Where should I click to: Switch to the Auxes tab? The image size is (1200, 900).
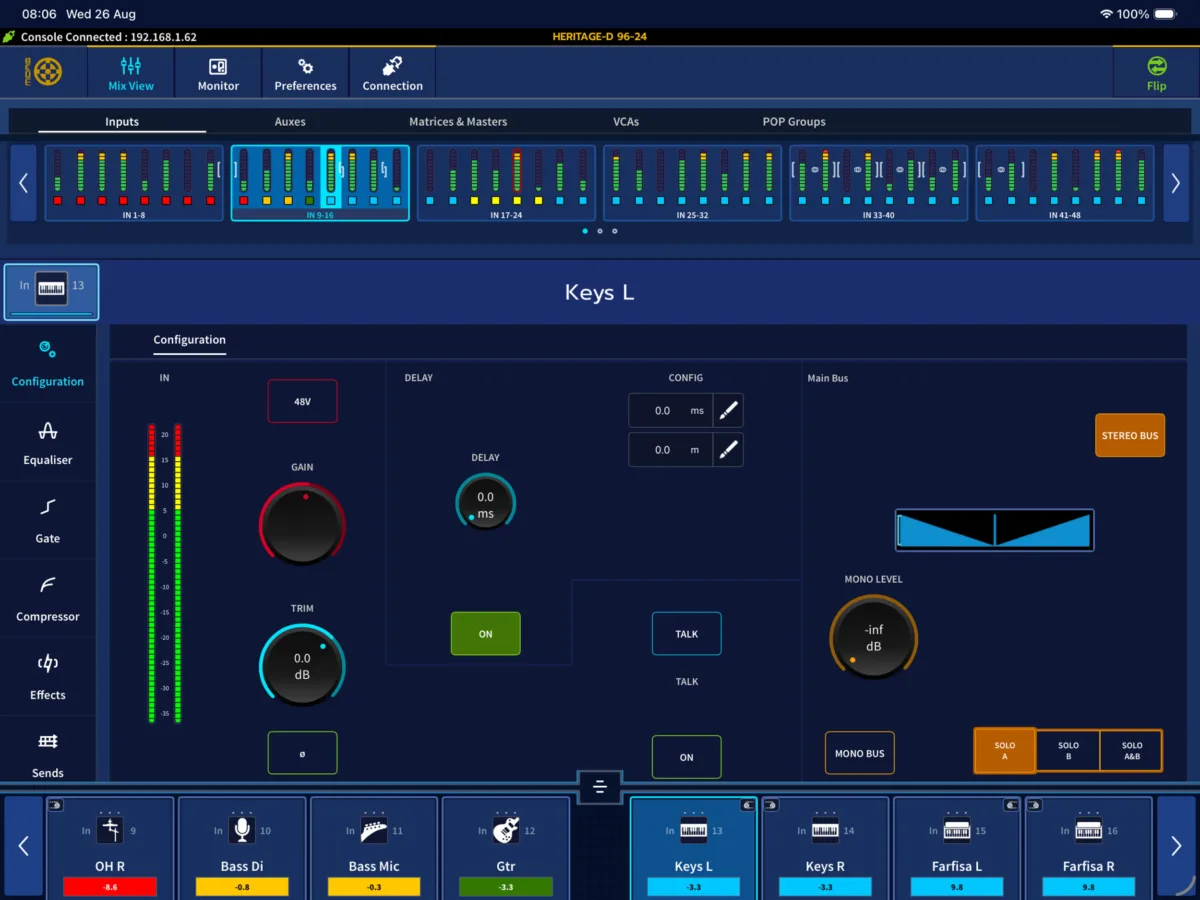tap(290, 121)
